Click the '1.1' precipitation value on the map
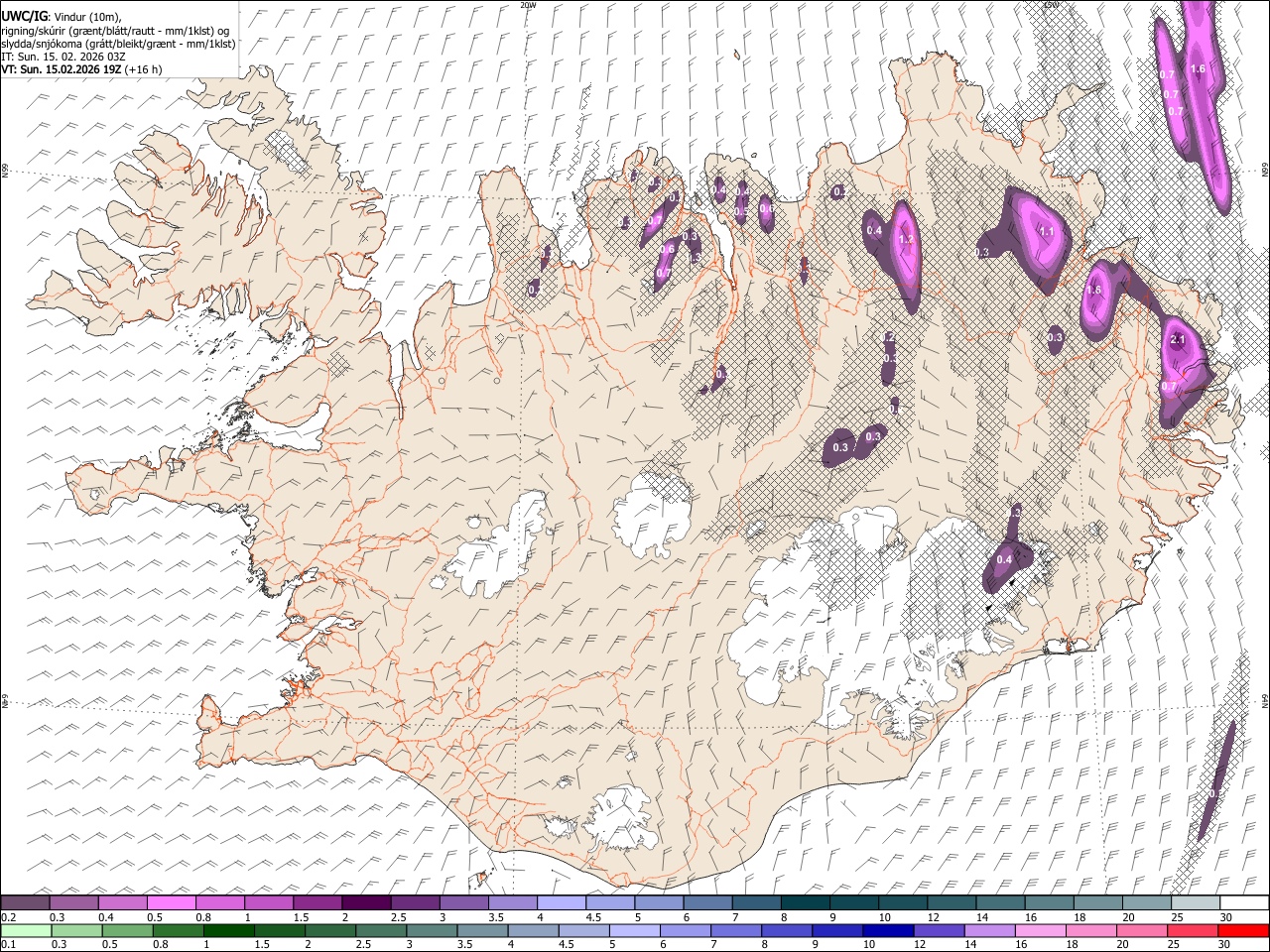Screen dimensions: 1270x952 (1046, 232)
